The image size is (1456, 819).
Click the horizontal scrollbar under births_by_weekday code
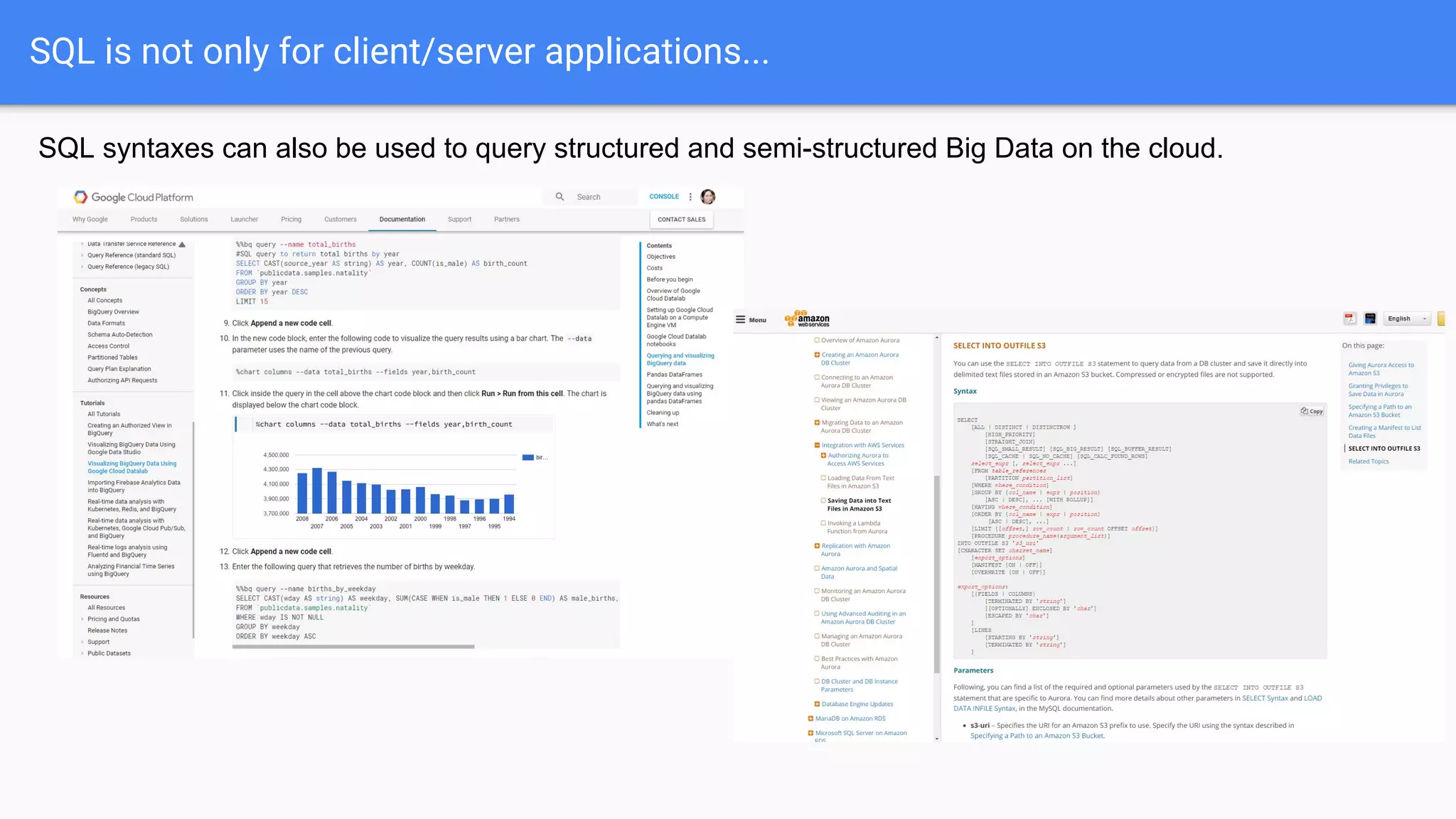click(353, 647)
